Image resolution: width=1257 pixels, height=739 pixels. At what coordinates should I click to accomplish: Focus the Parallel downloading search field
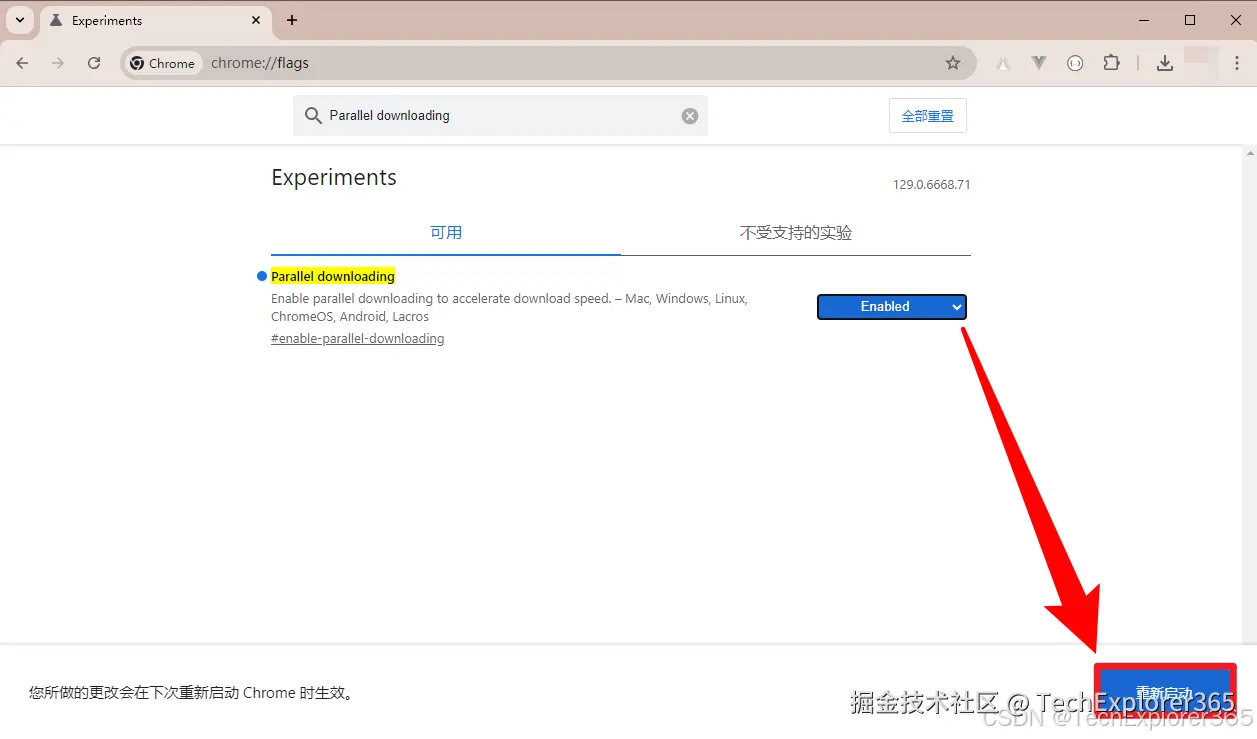click(500, 116)
